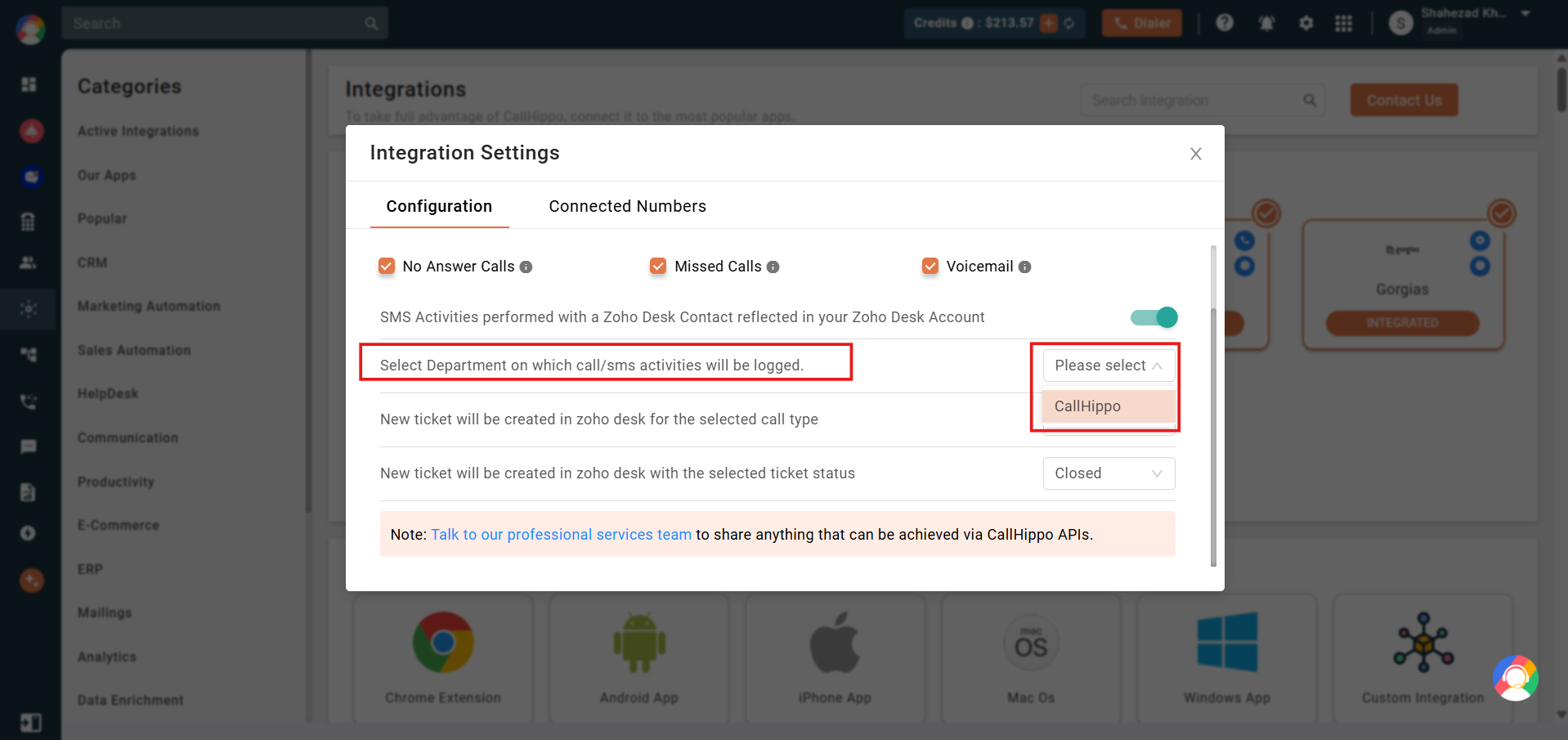Open the integrations icon in left sidebar

(x=29, y=309)
